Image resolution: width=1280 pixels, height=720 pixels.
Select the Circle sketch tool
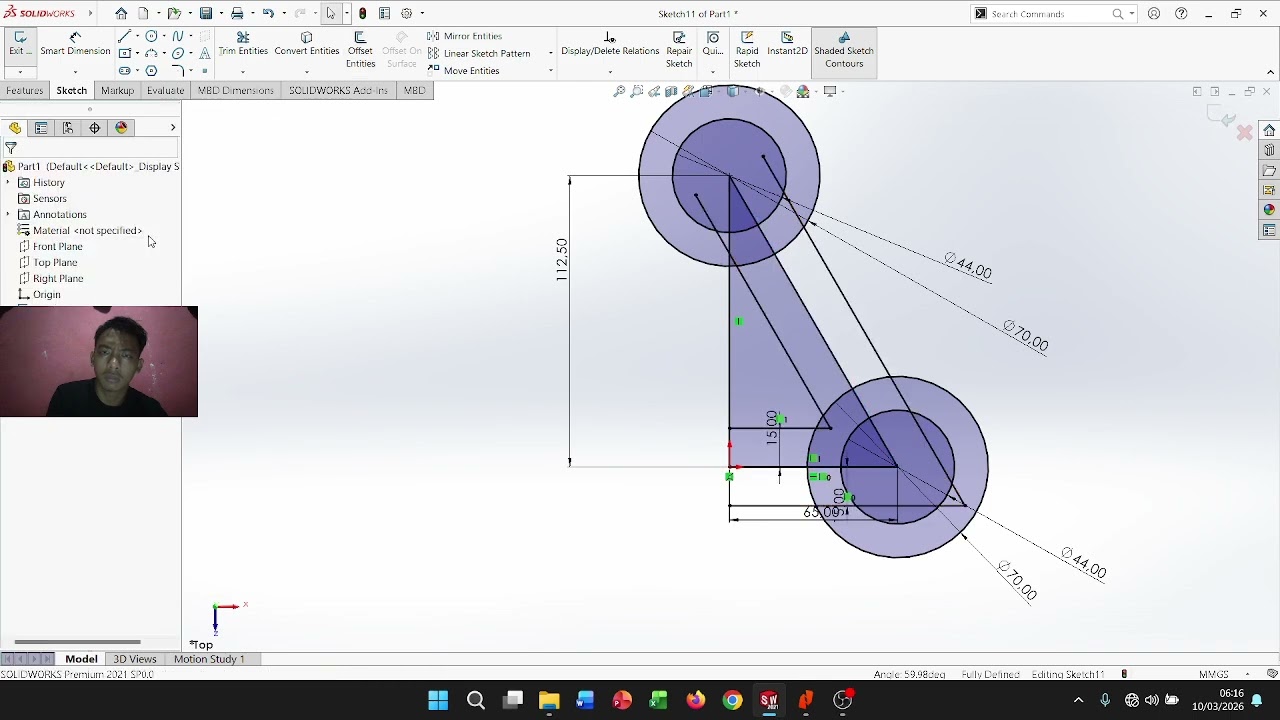pyautogui.click(x=151, y=36)
